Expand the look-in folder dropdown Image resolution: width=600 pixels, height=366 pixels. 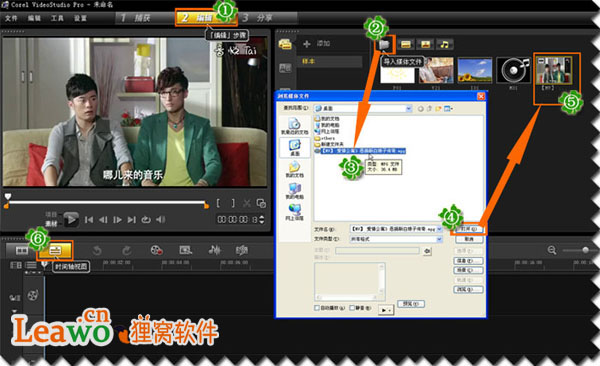click(408, 109)
